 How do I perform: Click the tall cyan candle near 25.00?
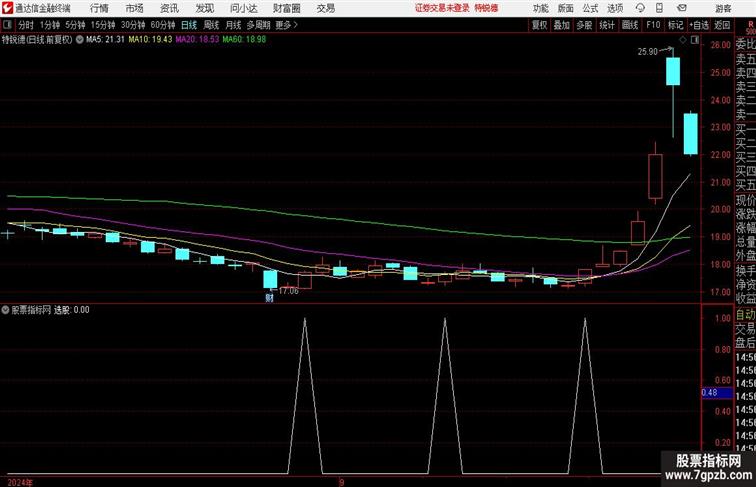(673, 71)
